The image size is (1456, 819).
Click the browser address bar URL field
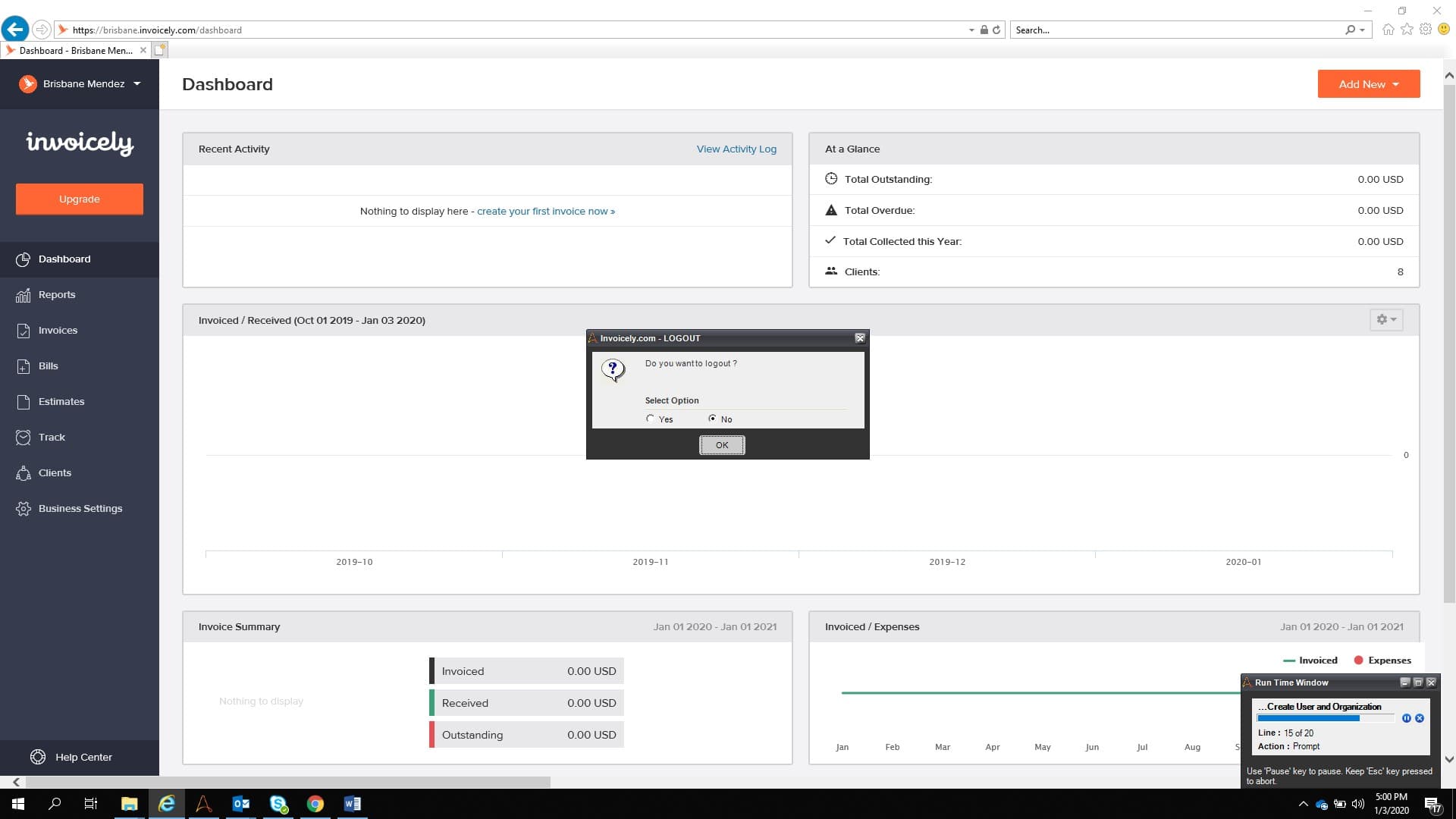point(516,30)
